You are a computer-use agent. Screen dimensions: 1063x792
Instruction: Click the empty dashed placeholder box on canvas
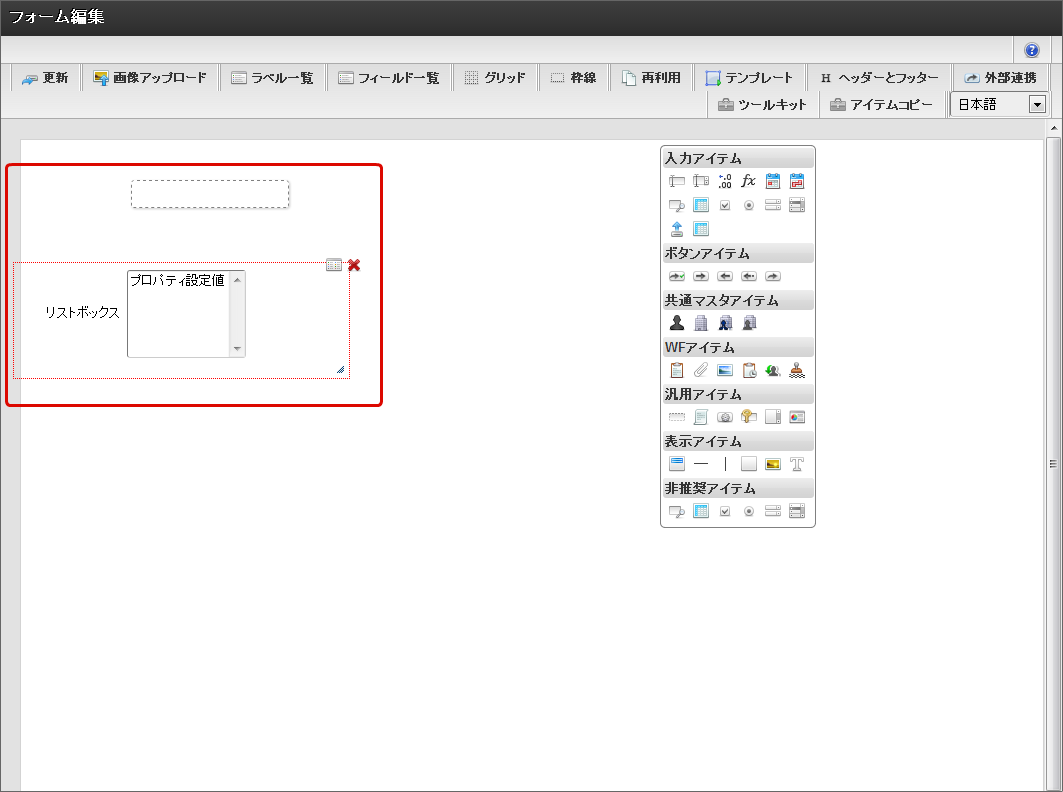tap(210, 194)
